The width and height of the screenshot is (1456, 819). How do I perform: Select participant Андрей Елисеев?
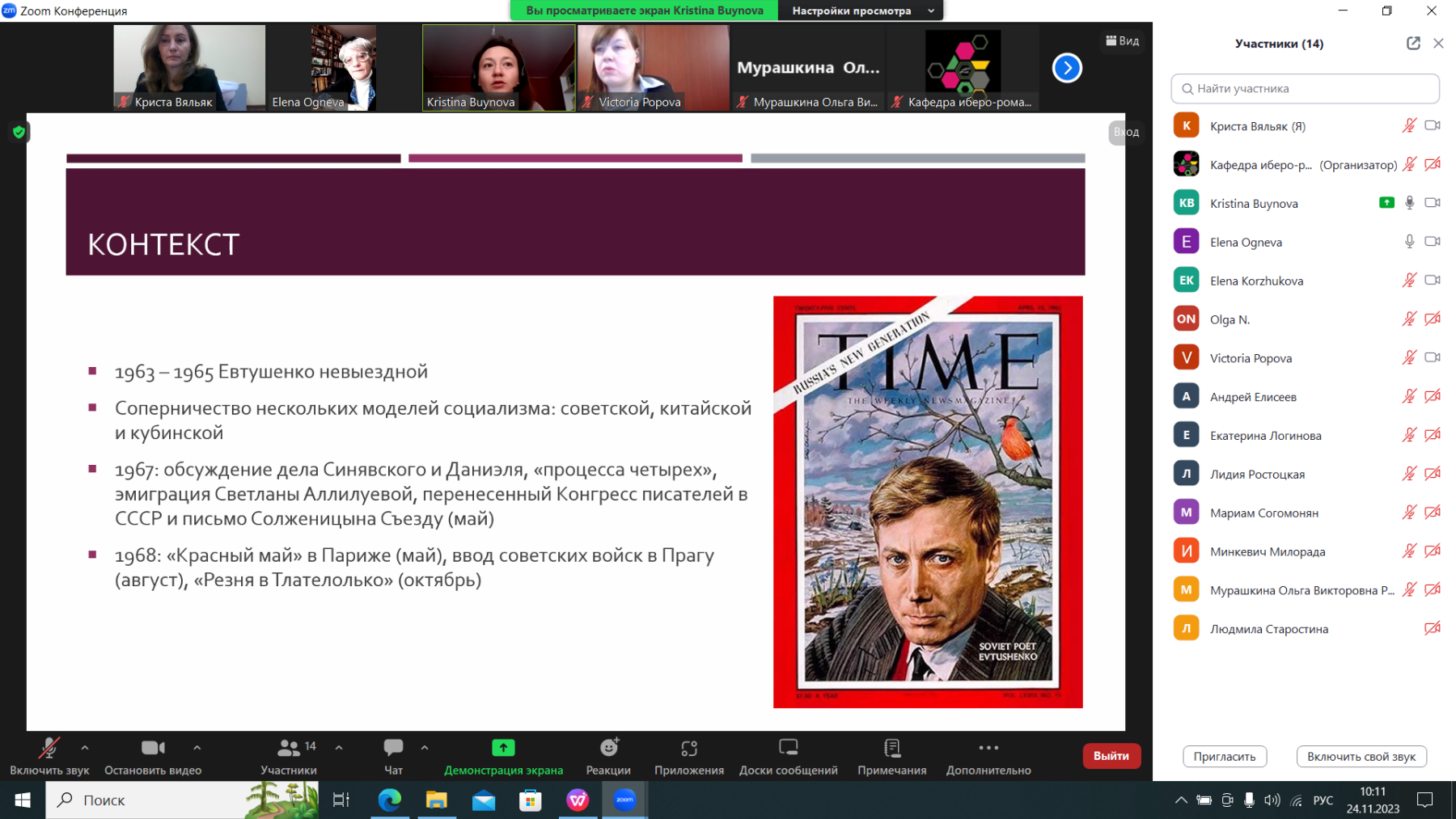point(1305,396)
